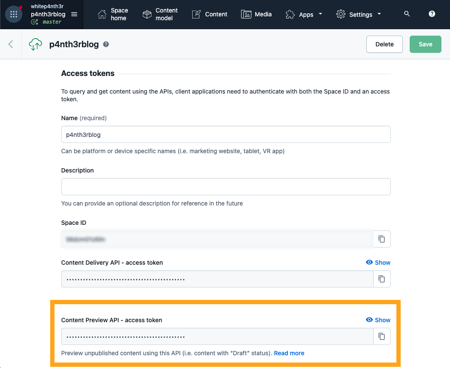This screenshot has width=450, height=368.
Task: Show the Content Preview API token
Action: [378, 320]
